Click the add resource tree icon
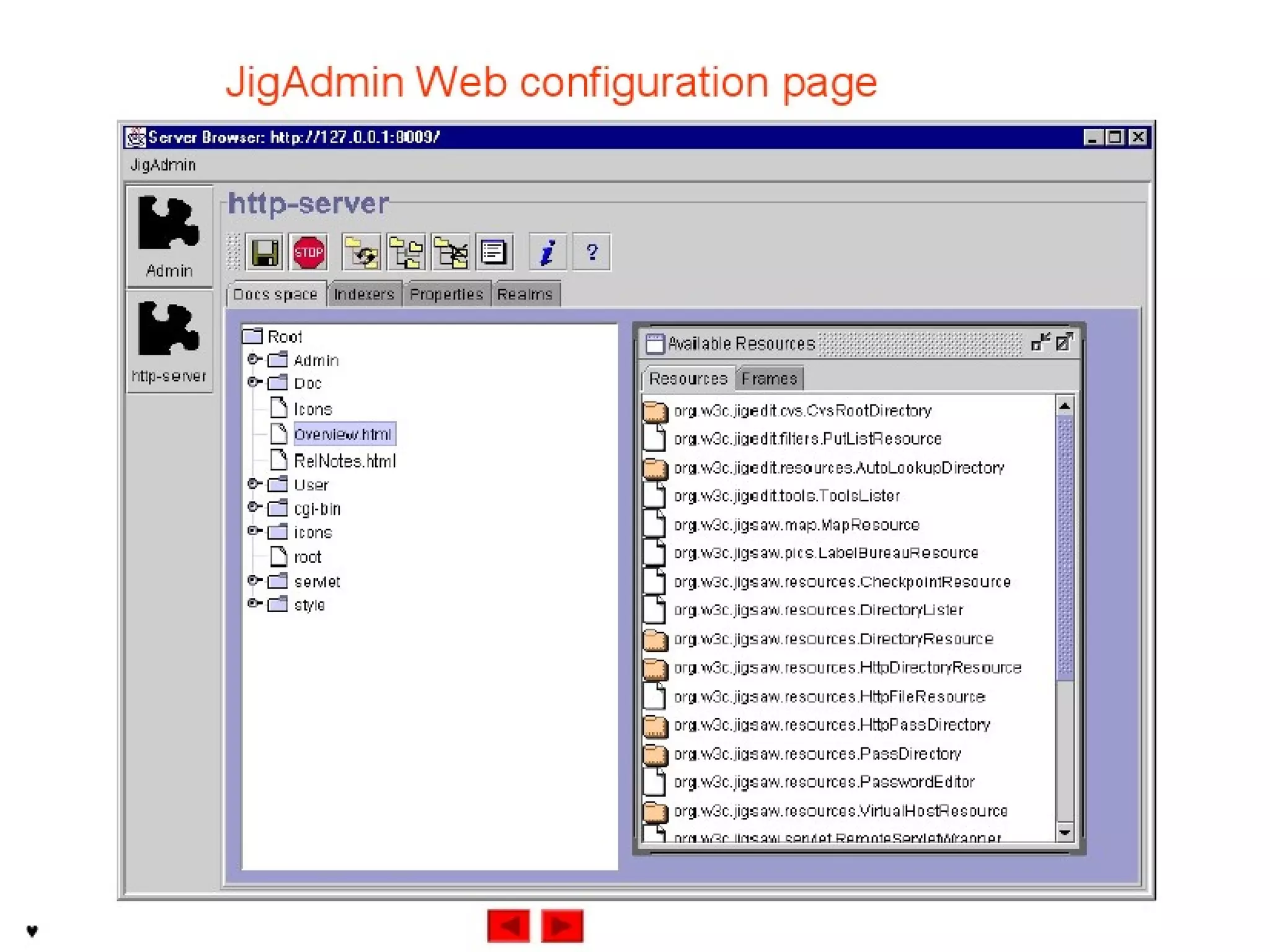 click(406, 252)
